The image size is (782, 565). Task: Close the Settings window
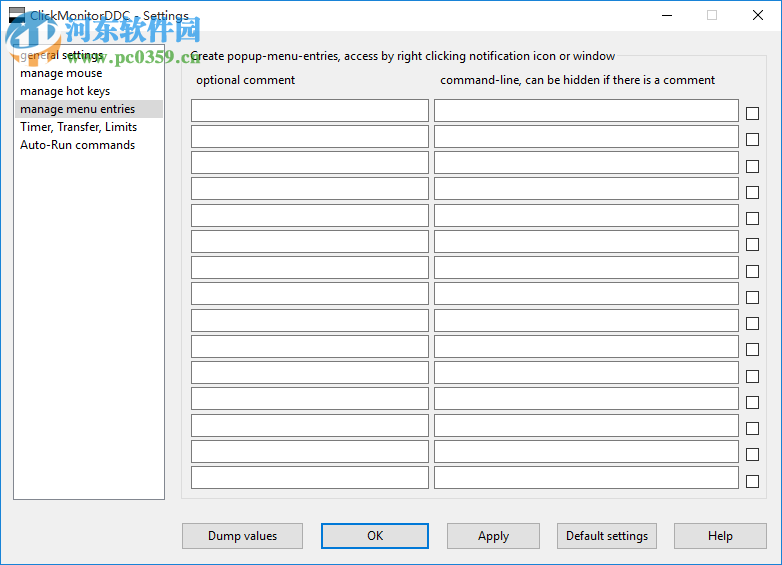point(758,15)
